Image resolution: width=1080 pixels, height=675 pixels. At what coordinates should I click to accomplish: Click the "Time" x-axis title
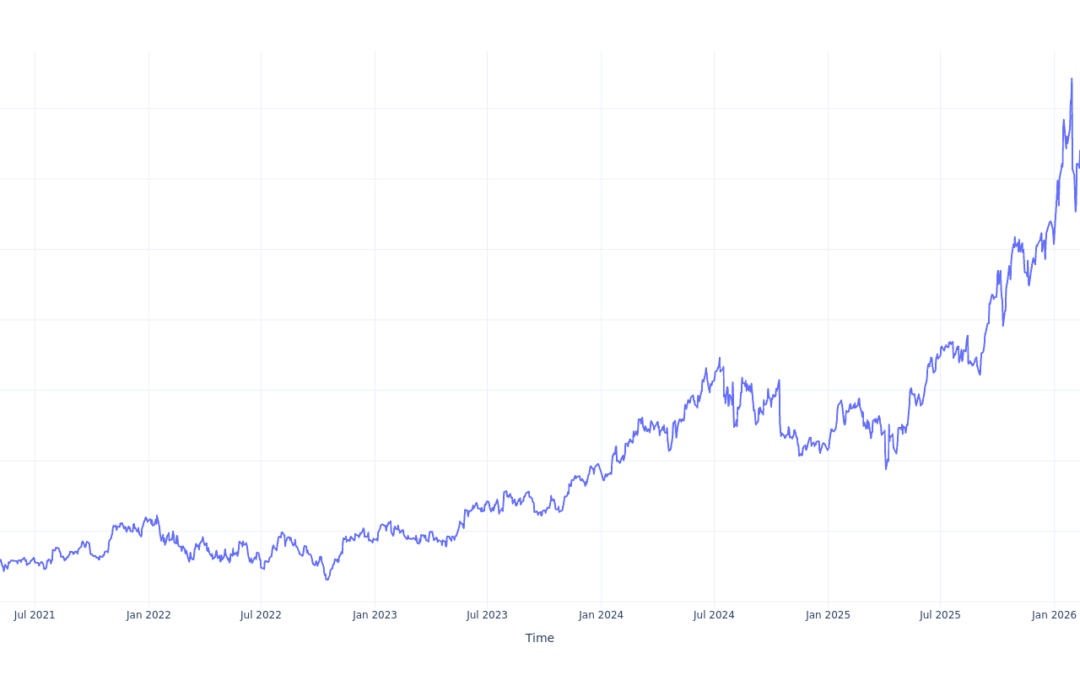[540, 638]
